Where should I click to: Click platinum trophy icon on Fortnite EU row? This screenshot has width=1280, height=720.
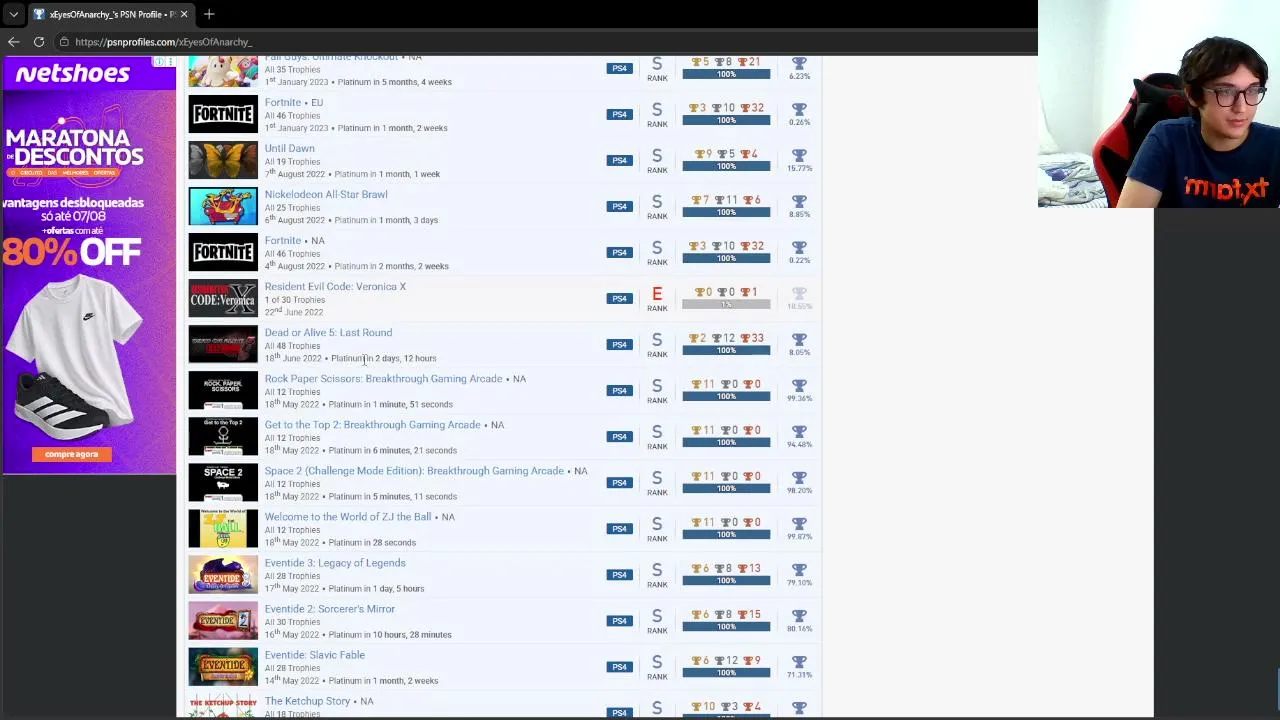pyautogui.click(x=799, y=109)
